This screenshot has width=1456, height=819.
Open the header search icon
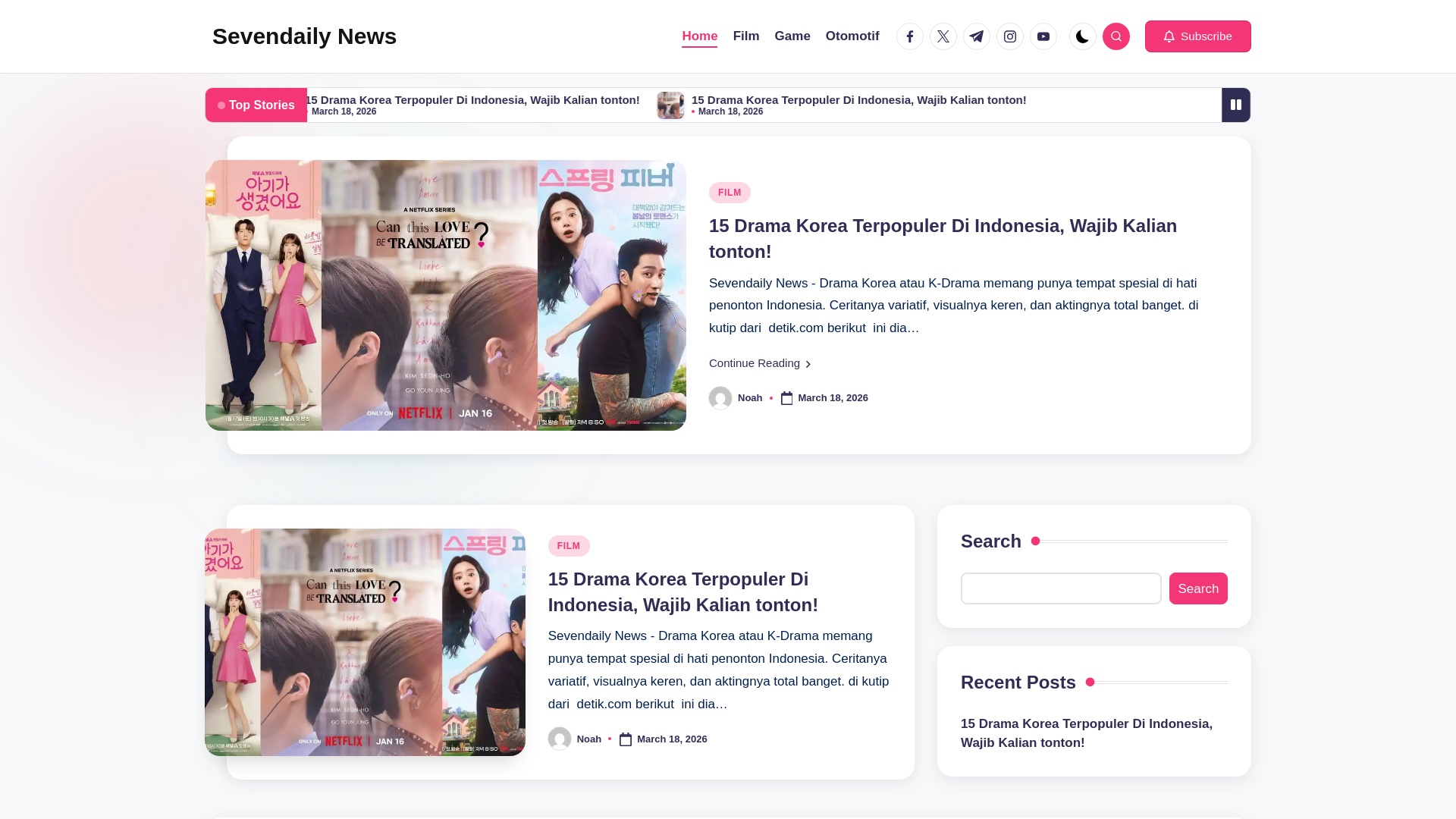[1116, 36]
